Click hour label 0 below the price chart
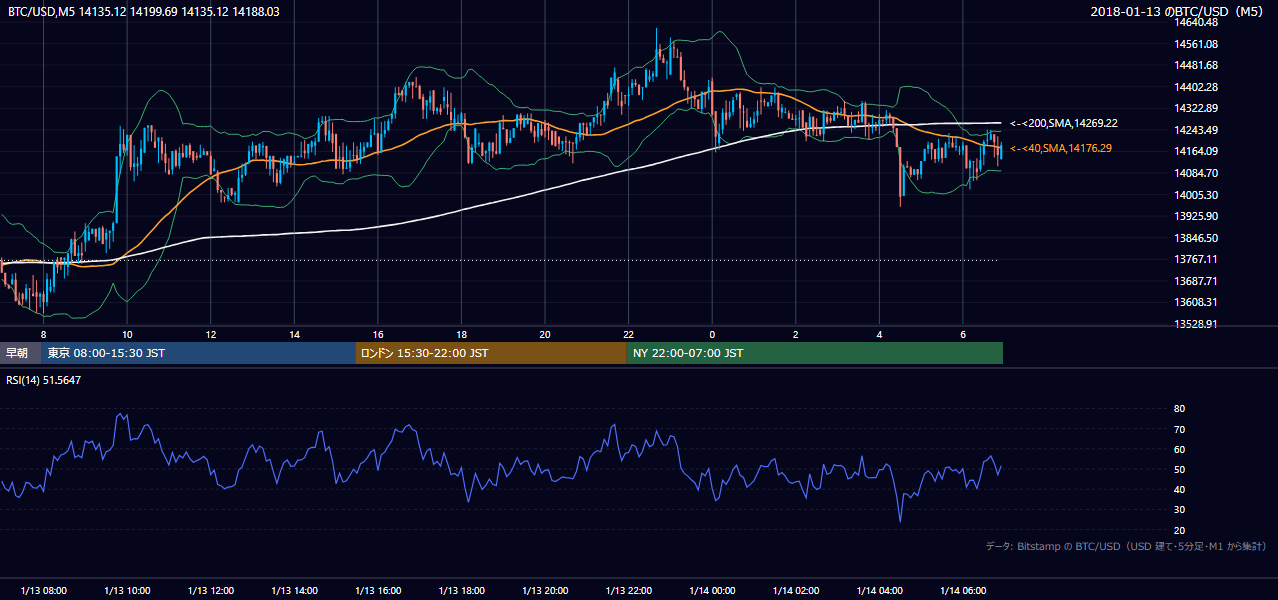Screen dimensions: 1278x600 (712, 333)
